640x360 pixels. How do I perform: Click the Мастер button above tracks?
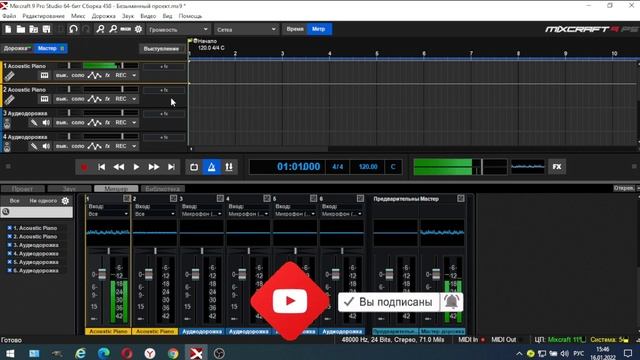coord(50,48)
